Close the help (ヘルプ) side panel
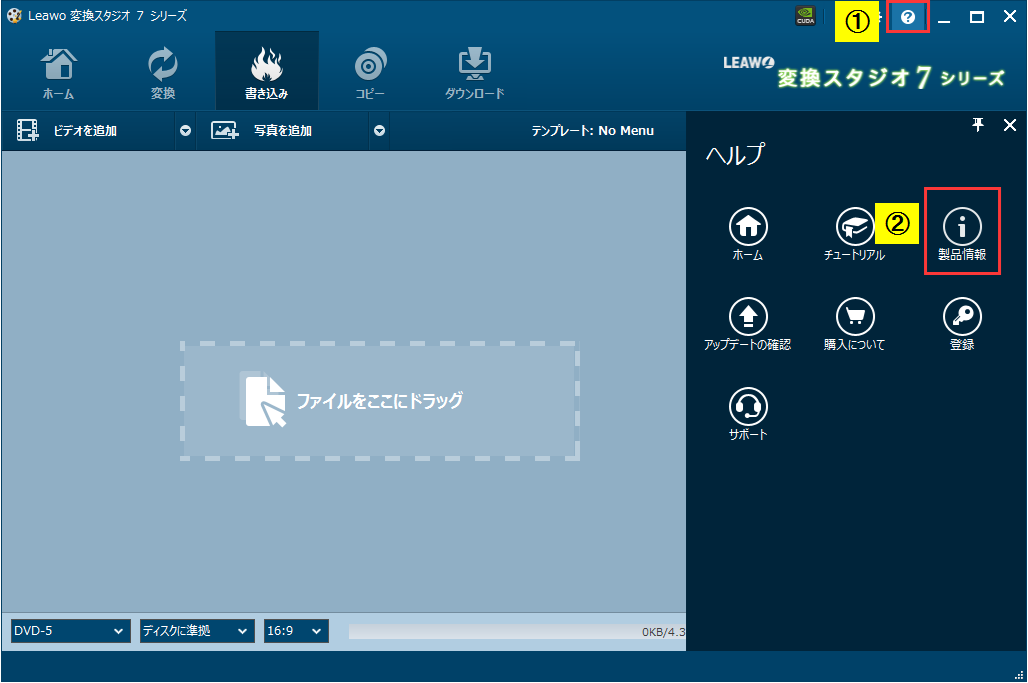 point(1009,124)
